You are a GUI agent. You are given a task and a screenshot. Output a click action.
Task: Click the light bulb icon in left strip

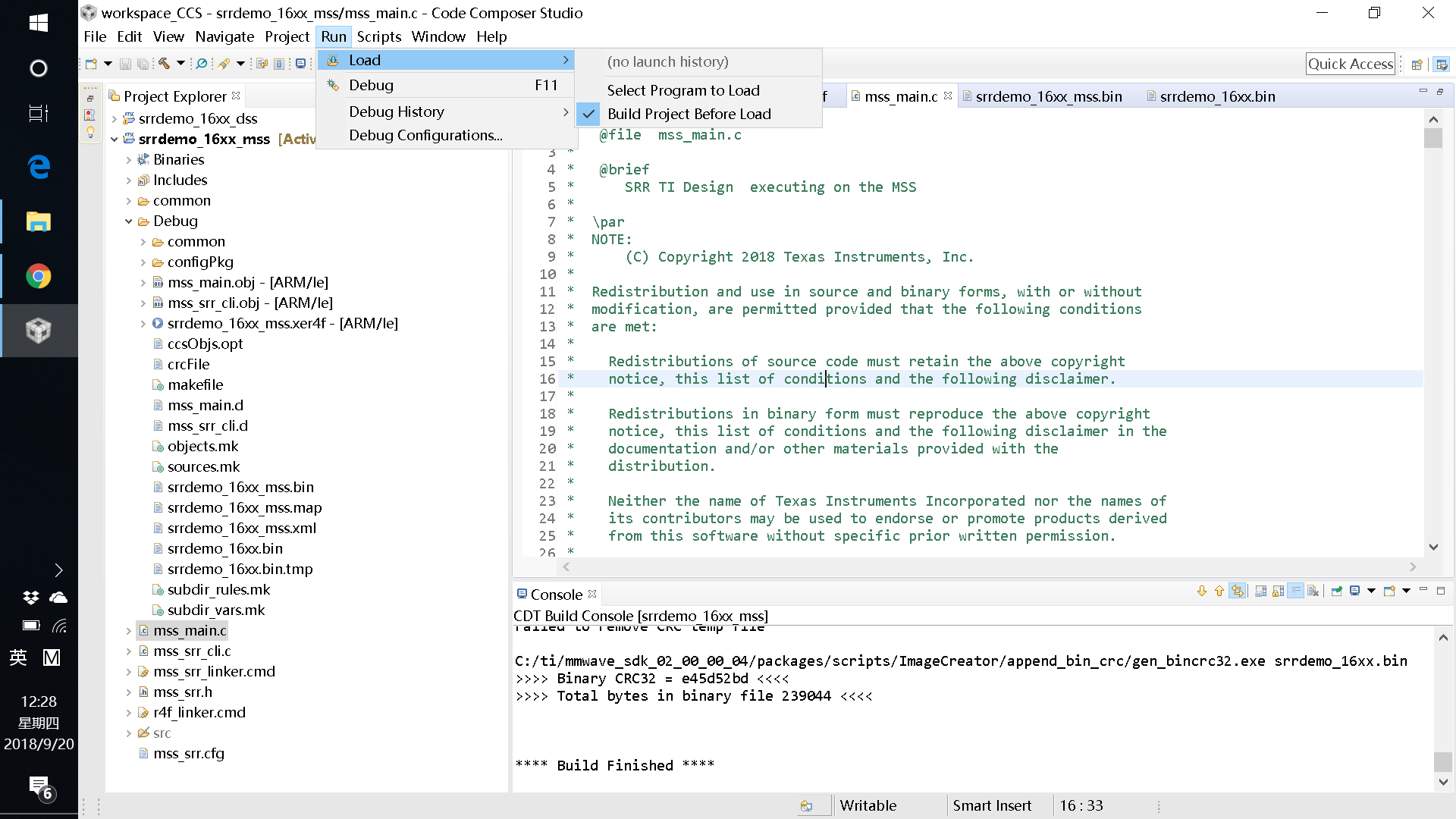click(x=90, y=133)
